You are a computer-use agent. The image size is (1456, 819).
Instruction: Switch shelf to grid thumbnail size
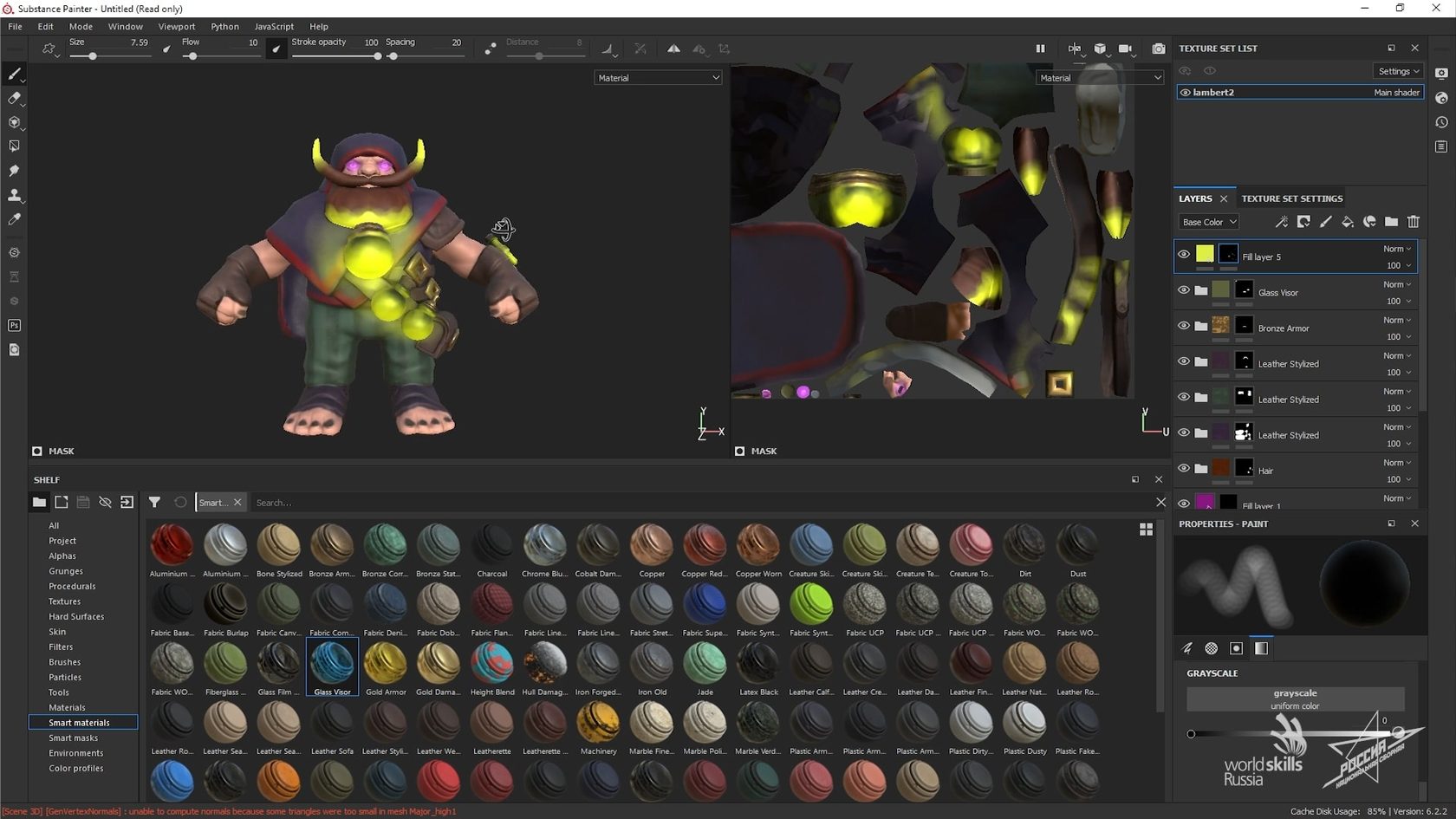coord(1146,529)
